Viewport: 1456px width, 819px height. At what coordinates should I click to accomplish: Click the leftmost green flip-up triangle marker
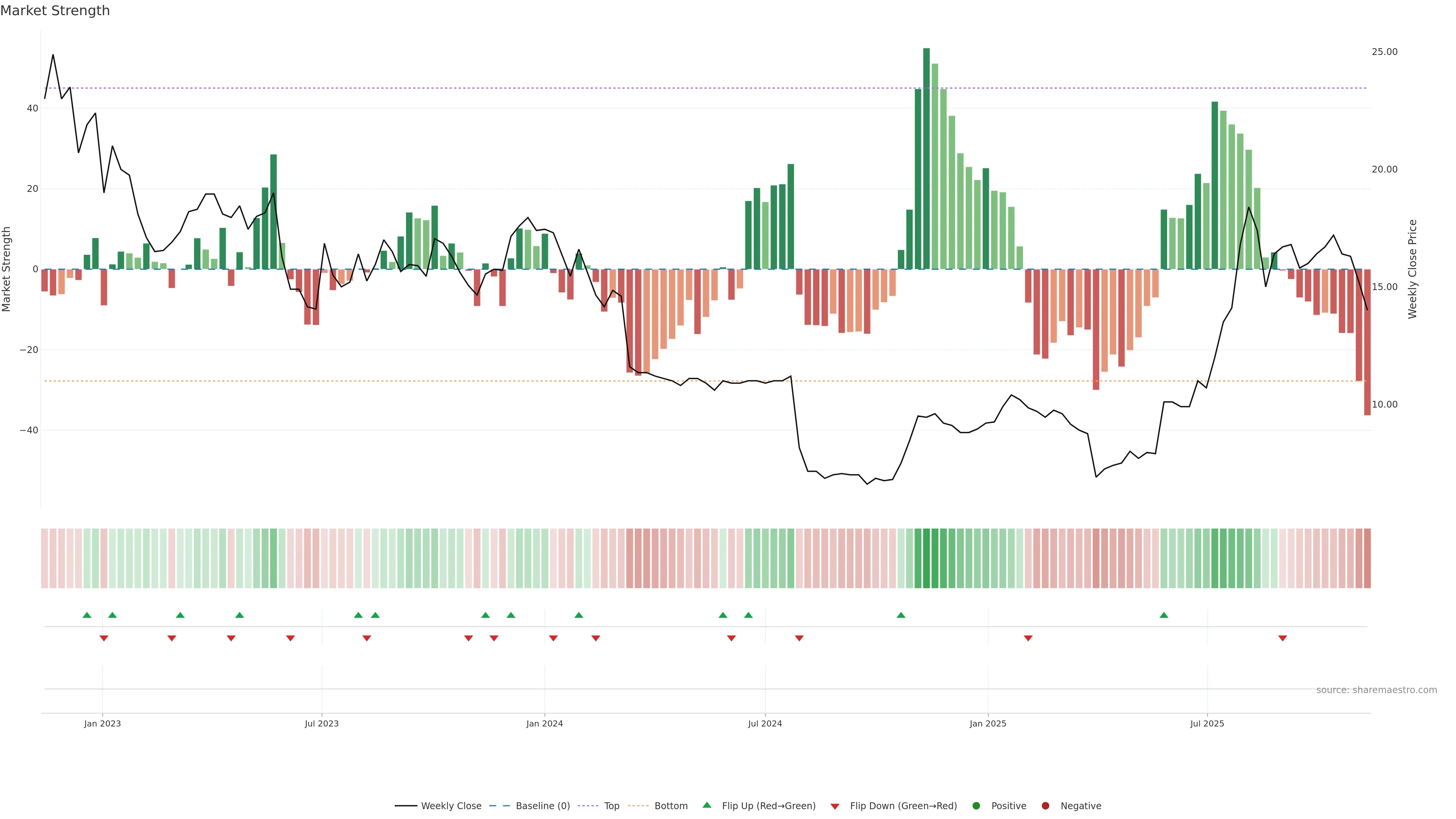(86, 615)
